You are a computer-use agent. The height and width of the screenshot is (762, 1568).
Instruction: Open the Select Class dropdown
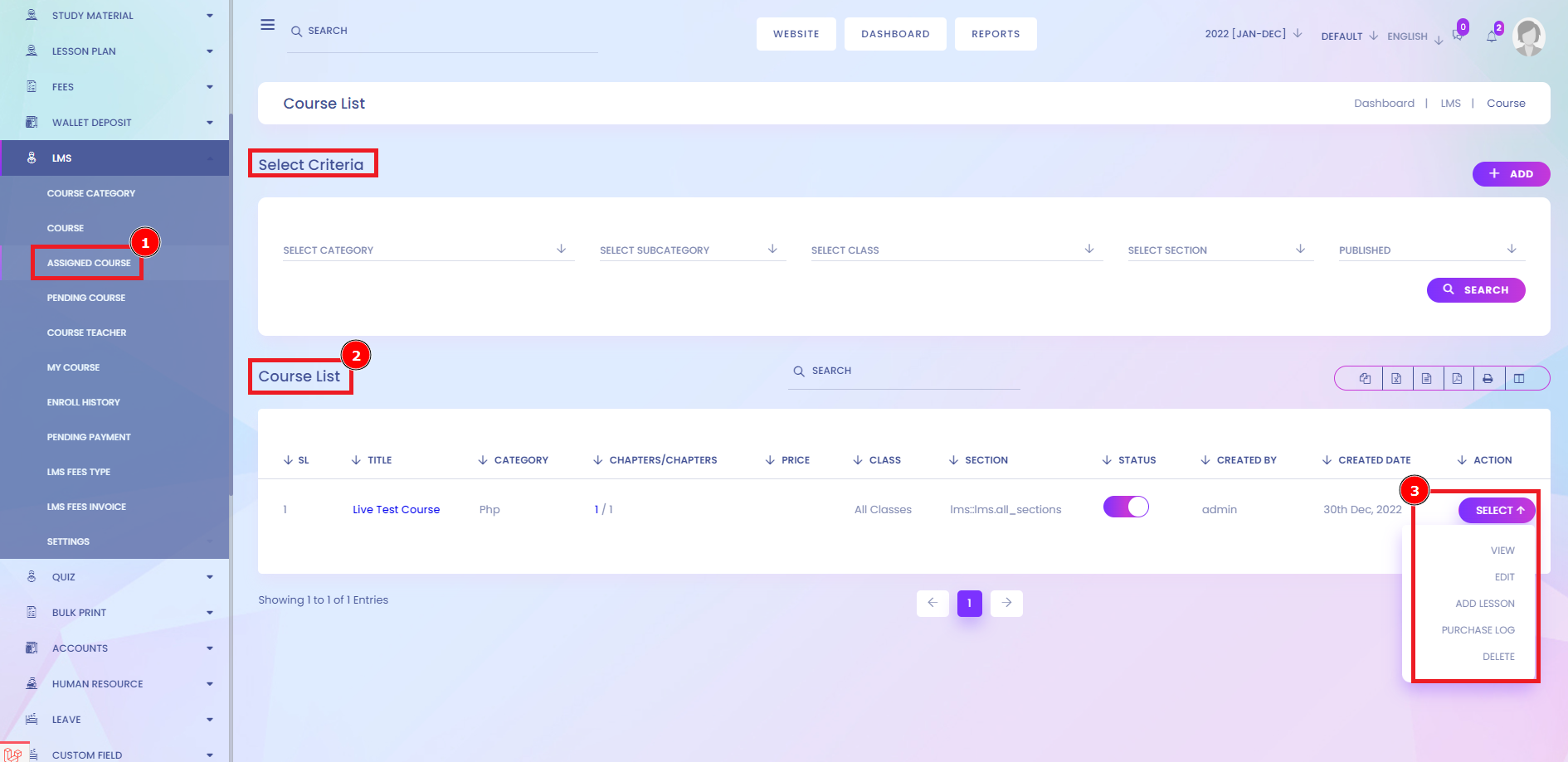pyautogui.click(x=955, y=250)
